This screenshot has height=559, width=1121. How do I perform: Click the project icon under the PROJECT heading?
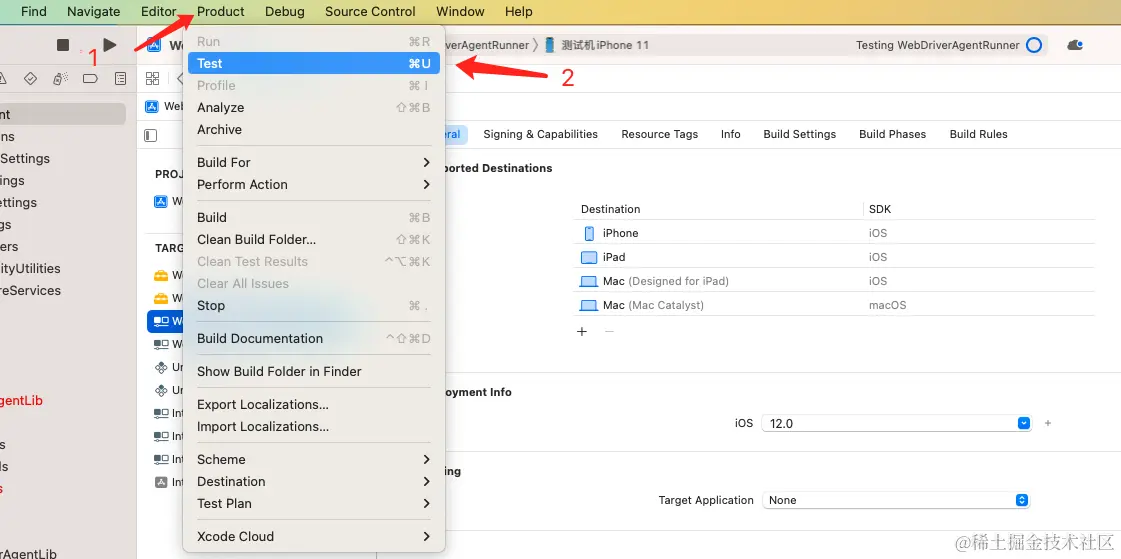(x=161, y=202)
